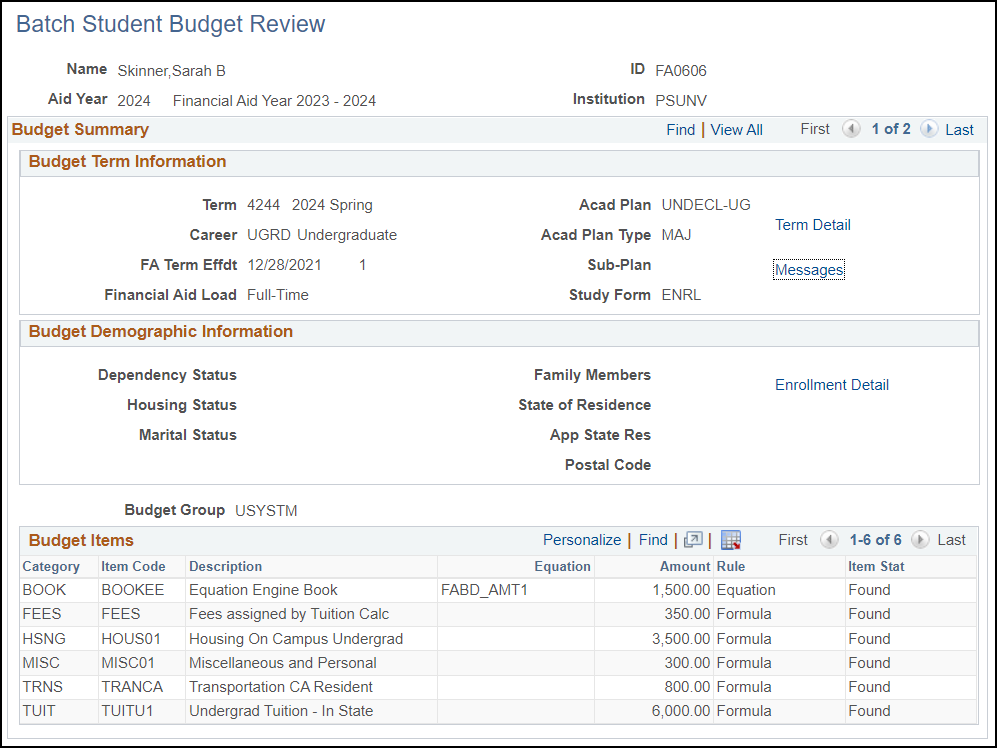
Task: Open the Term Detail link
Action: coord(812,225)
